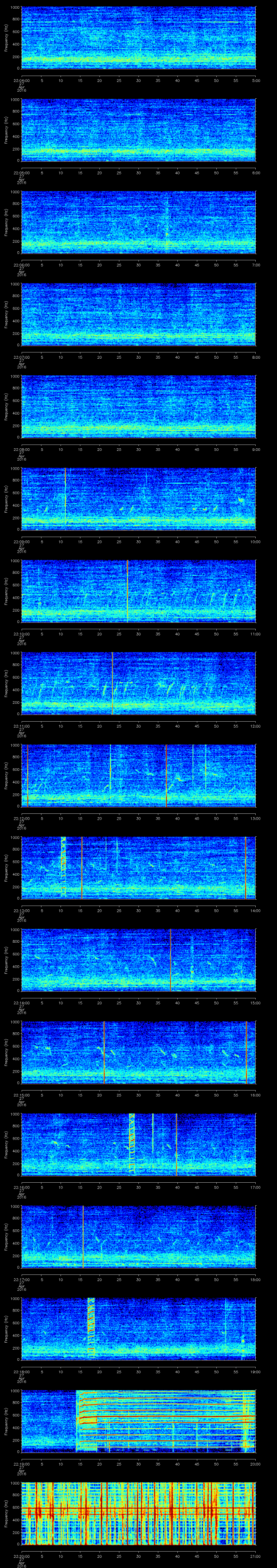Image resolution: width=277 pixels, height=1568 pixels.
Task: Open the spectrogram panel starting at 22:06:00
Action: click(x=138, y=222)
